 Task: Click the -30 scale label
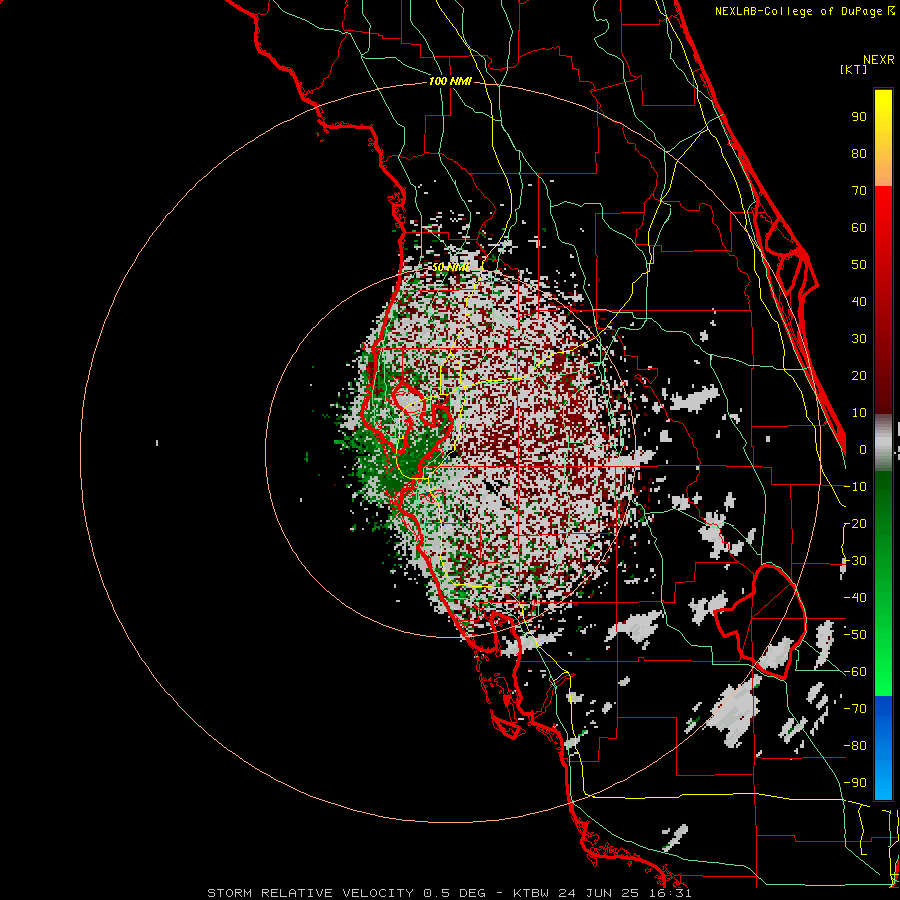pos(856,561)
